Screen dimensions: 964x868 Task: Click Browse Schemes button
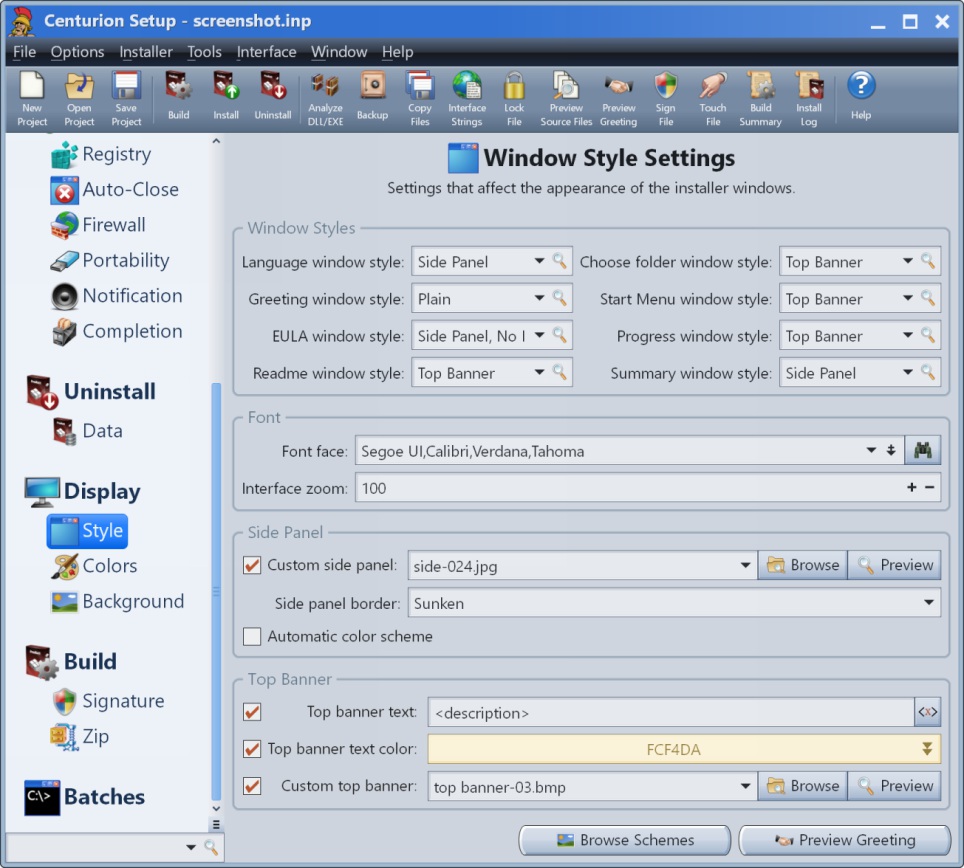pos(625,840)
